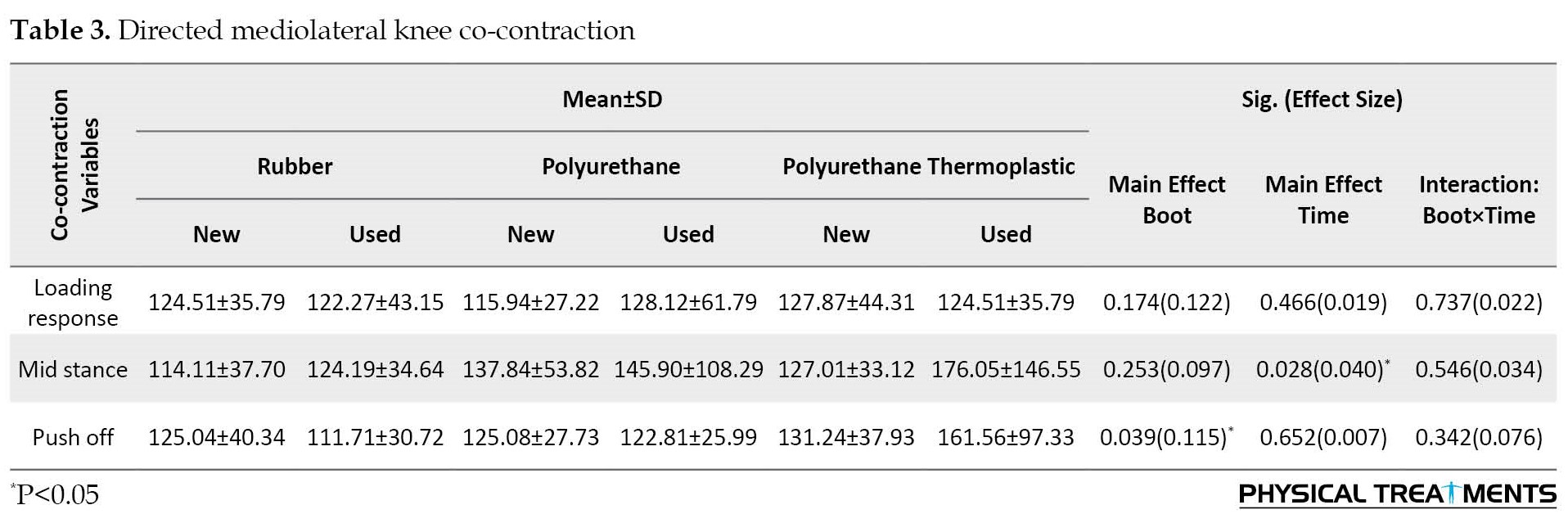
Task: Click the Table 3 caption title
Action: [322, 30]
